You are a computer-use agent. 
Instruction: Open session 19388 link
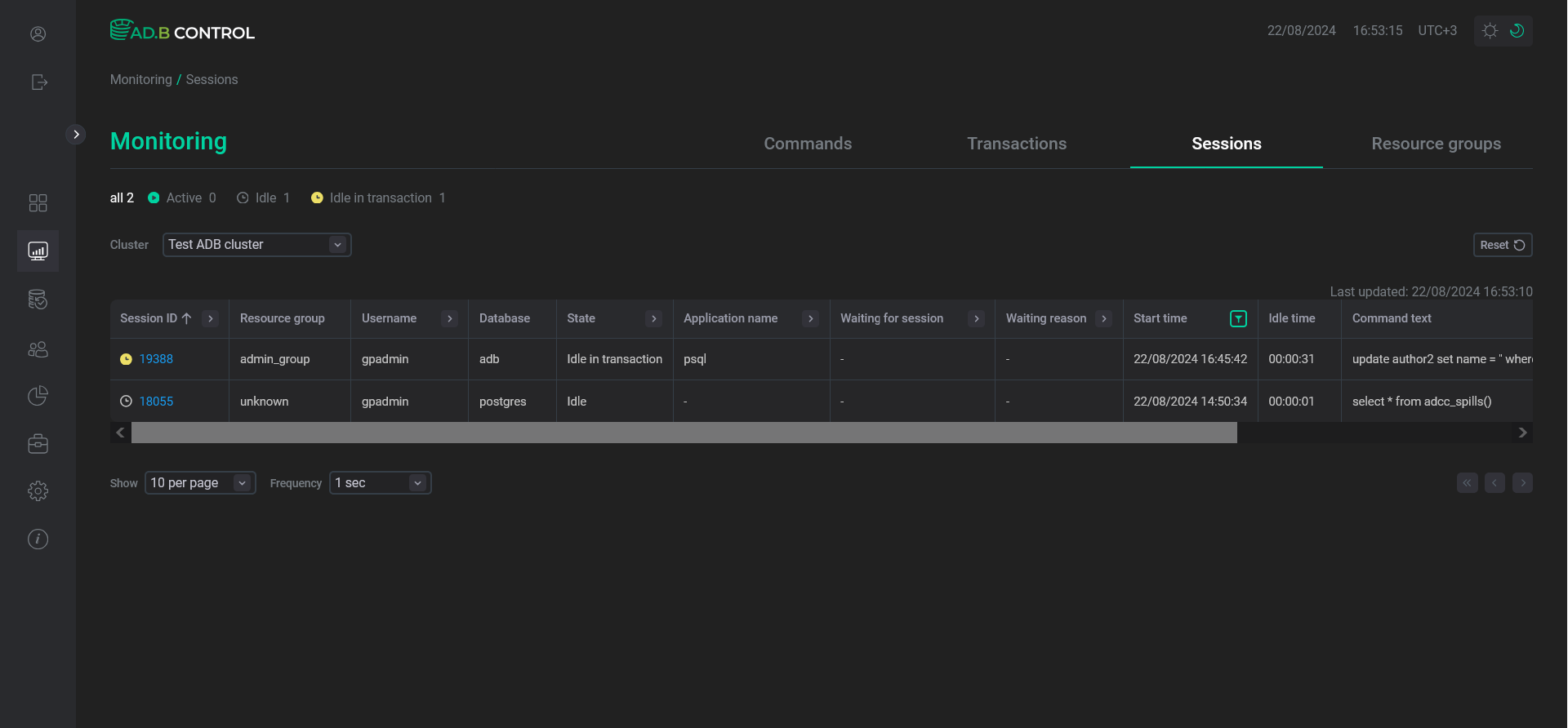(156, 359)
